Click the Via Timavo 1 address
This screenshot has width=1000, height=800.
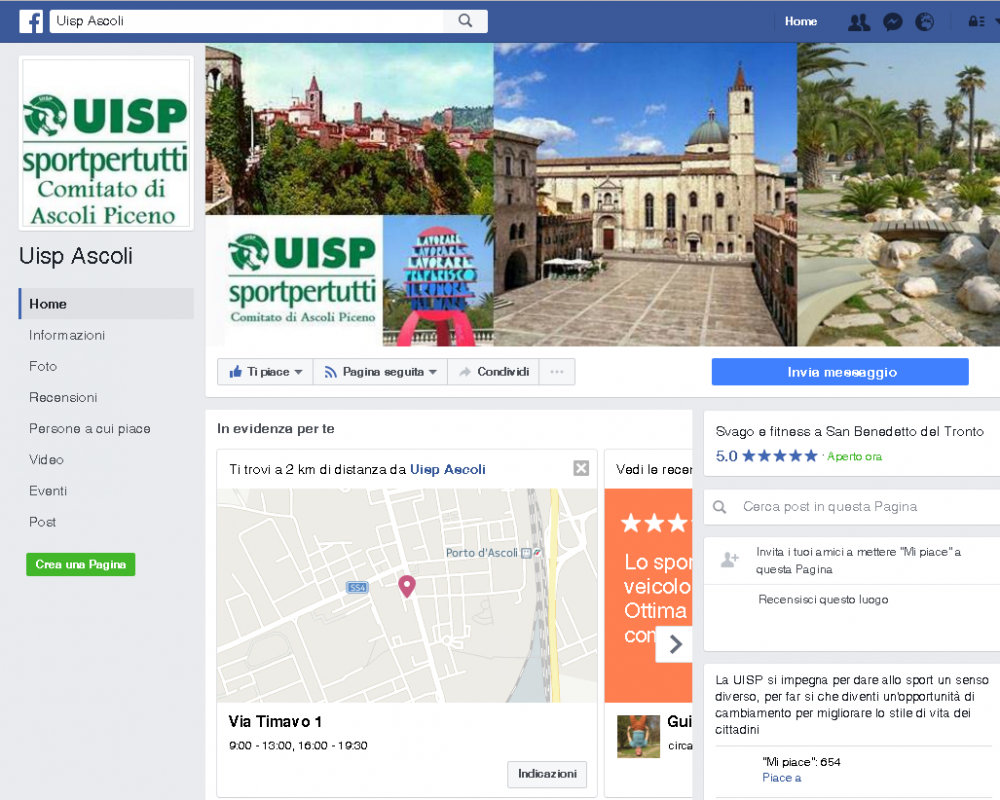(x=275, y=722)
